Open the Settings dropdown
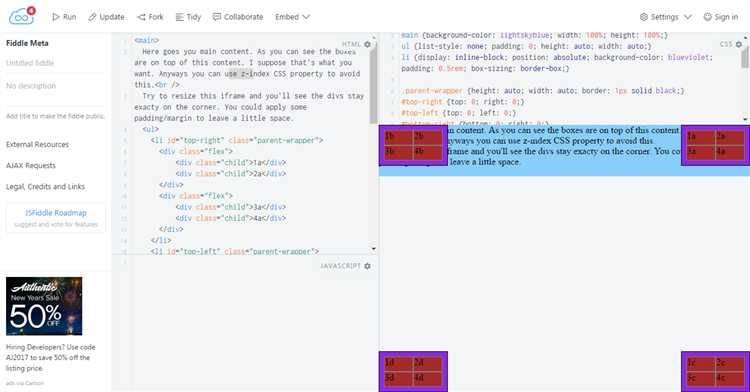The image size is (750, 392). pos(666,17)
